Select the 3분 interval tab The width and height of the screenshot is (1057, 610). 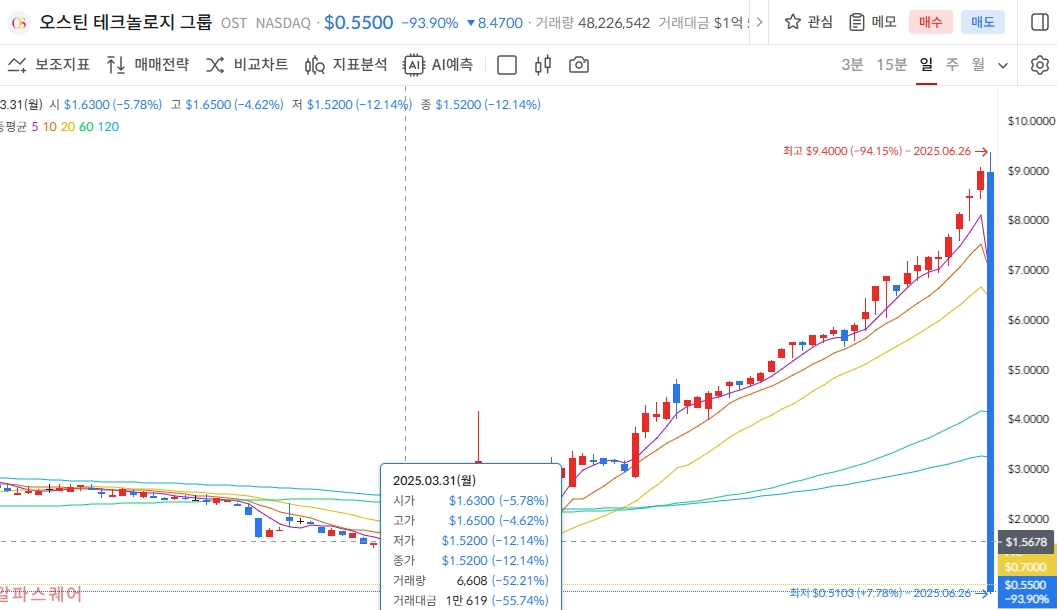click(852, 65)
